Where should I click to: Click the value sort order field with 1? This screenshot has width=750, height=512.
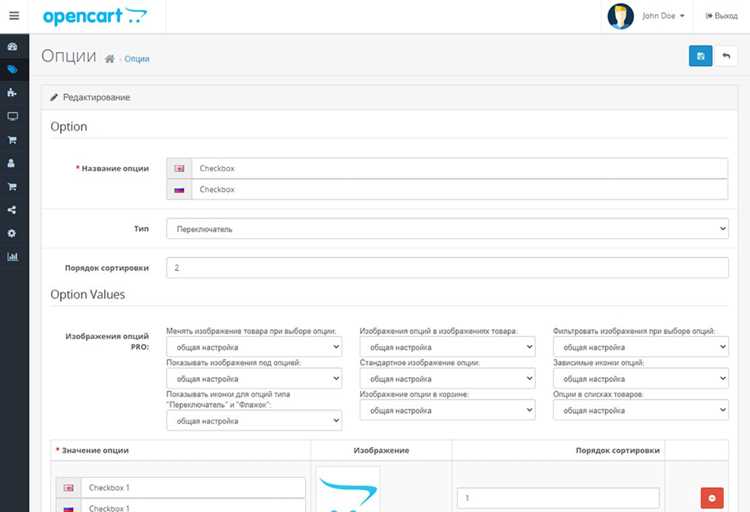pos(558,498)
